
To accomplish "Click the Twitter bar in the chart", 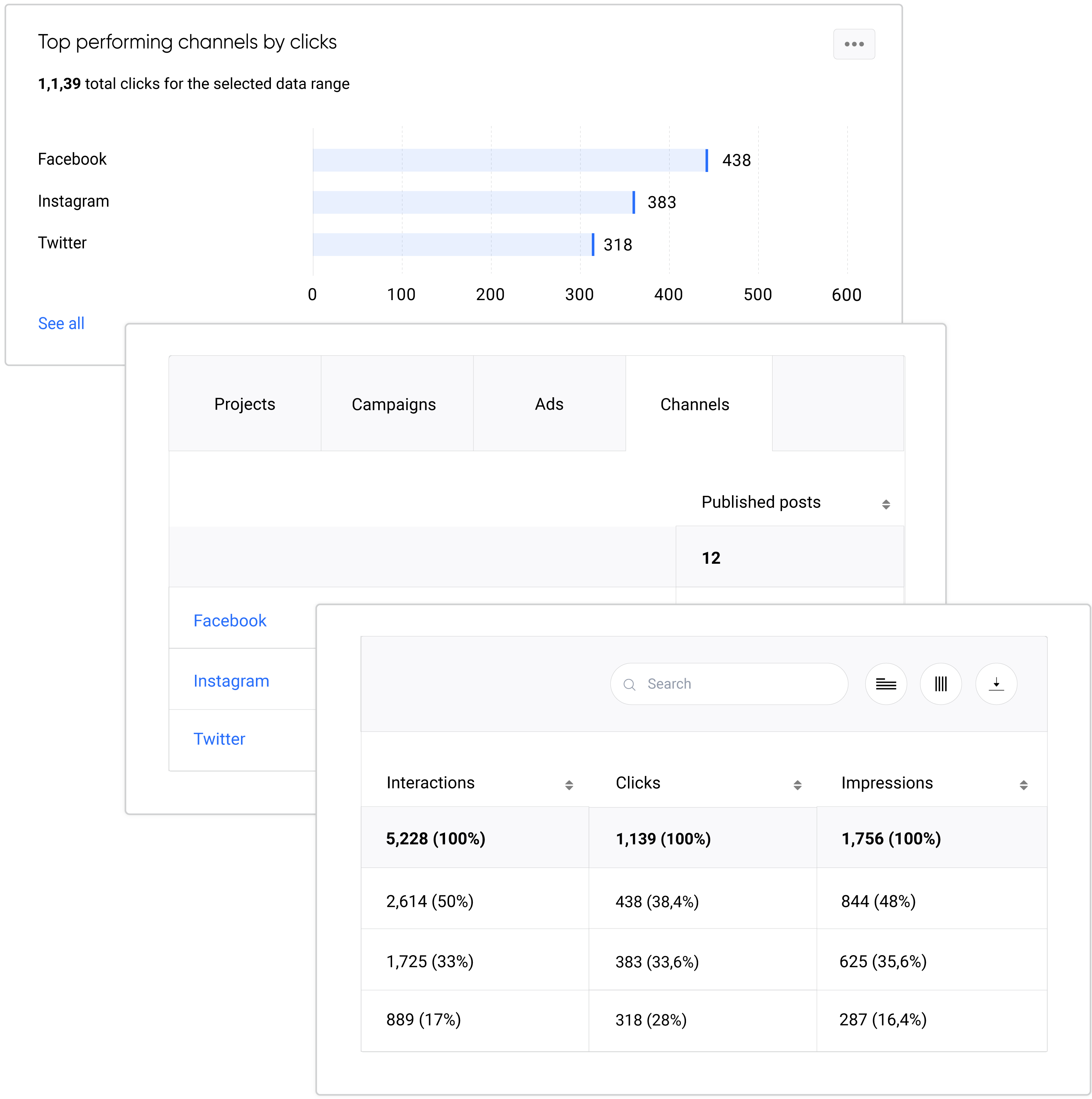I will [453, 245].
